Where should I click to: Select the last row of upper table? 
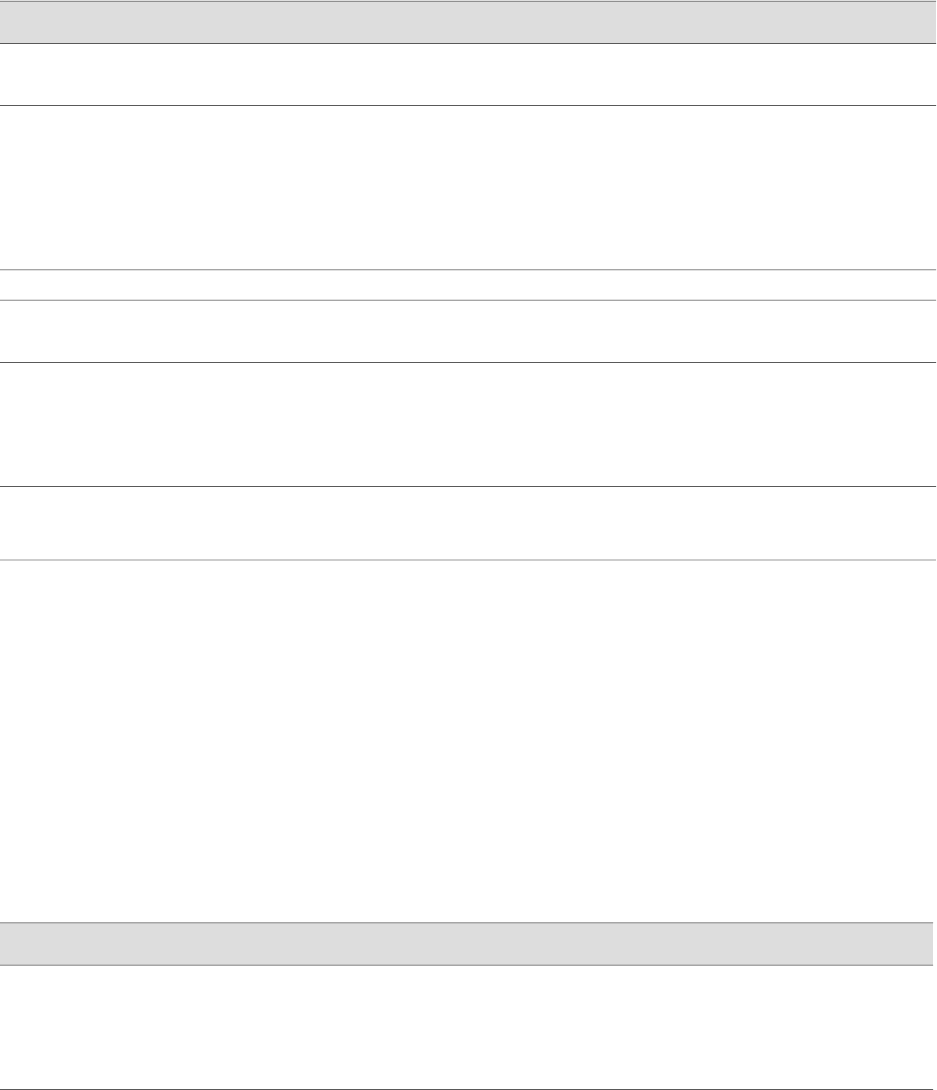pyautogui.click(x=468, y=522)
